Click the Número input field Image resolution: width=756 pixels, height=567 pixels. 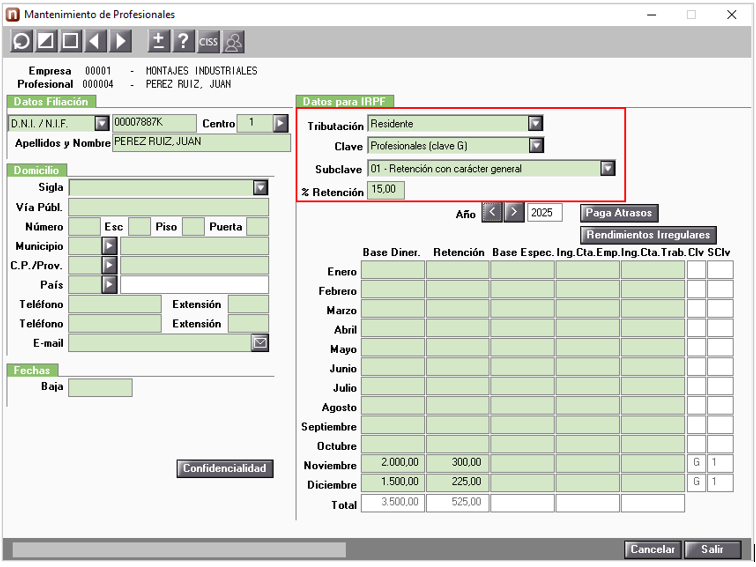tap(84, 227)
